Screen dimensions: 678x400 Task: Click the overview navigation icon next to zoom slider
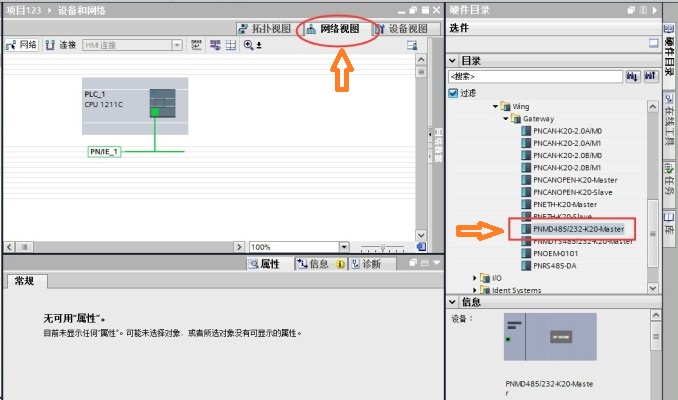point(421,247)
